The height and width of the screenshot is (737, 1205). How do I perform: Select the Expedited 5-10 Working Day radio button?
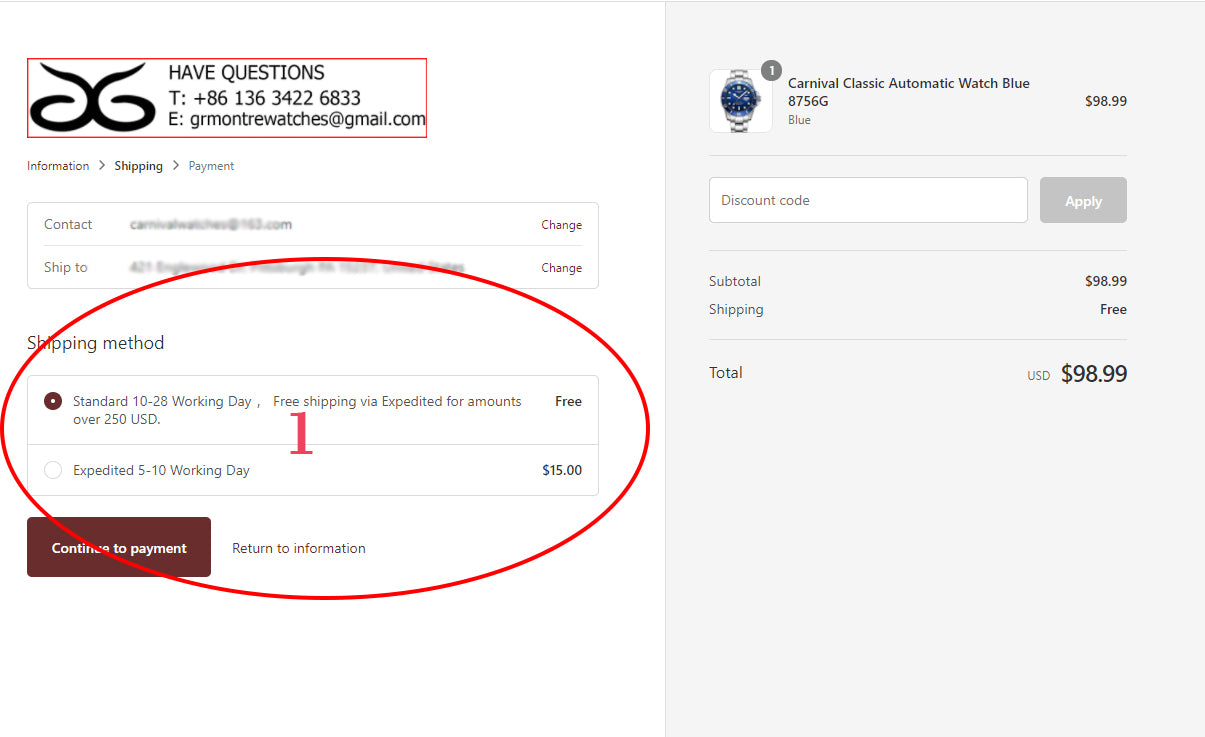point(53,470)
